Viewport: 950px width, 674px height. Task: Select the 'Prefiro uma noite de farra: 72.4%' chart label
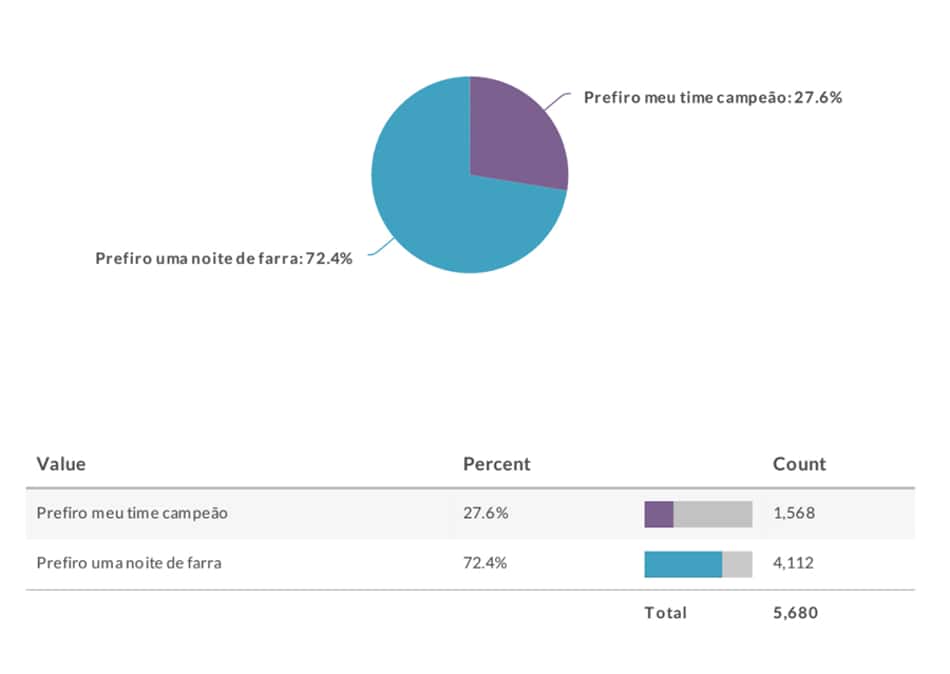[x=224, y=259]
